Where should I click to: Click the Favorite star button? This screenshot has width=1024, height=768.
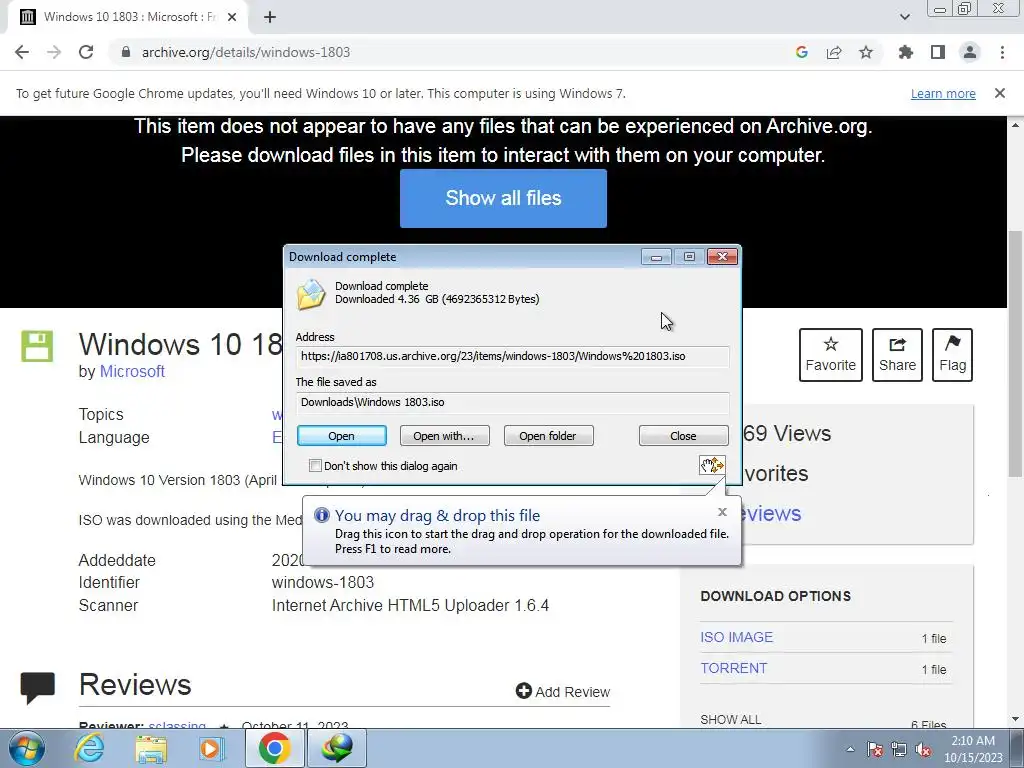click(x=831, y=355)
